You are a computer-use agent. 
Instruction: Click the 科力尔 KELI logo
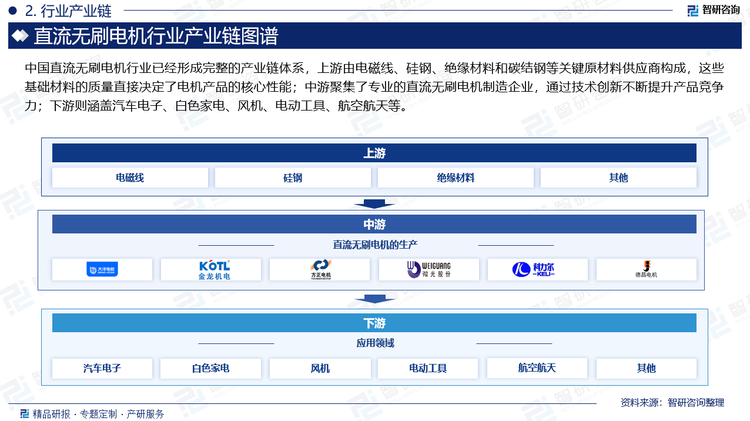tap(533, 269)
